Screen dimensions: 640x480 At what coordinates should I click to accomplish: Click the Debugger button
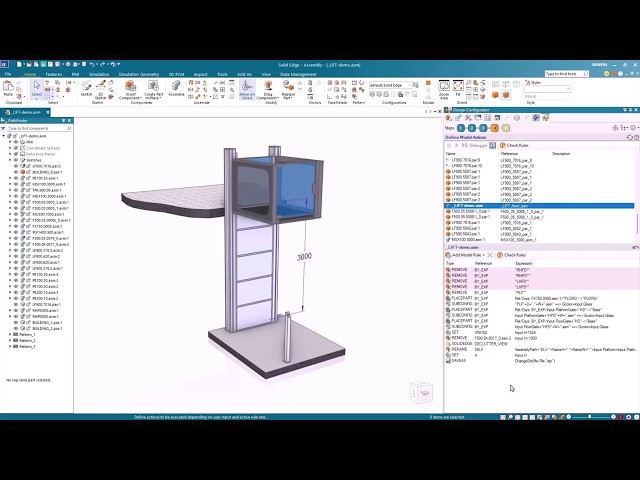(478, 145)
